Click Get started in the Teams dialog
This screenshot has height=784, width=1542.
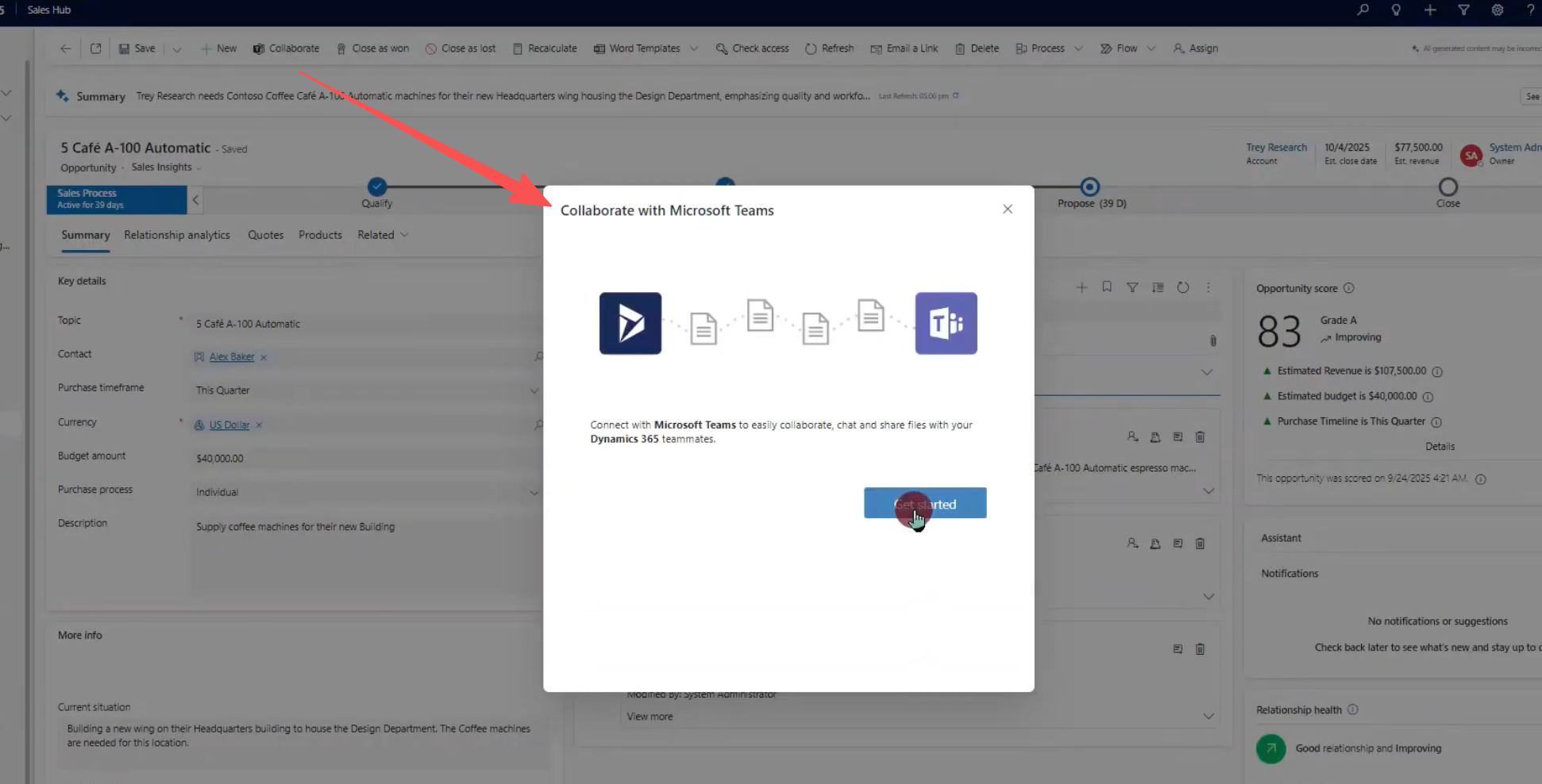(x=925, y=503)
